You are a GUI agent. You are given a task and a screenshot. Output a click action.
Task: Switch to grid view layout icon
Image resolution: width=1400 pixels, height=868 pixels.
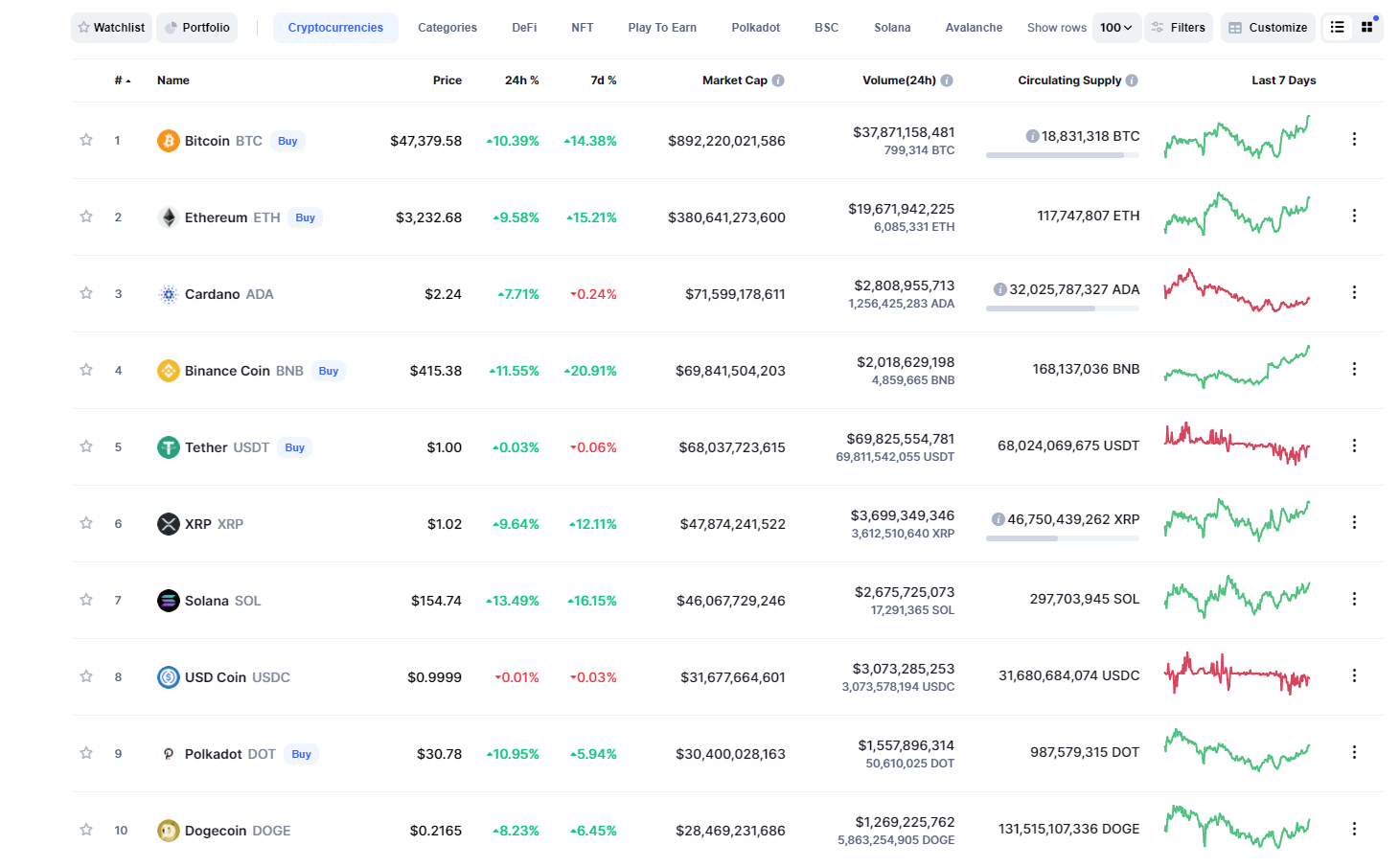[x=1367, y=28]
